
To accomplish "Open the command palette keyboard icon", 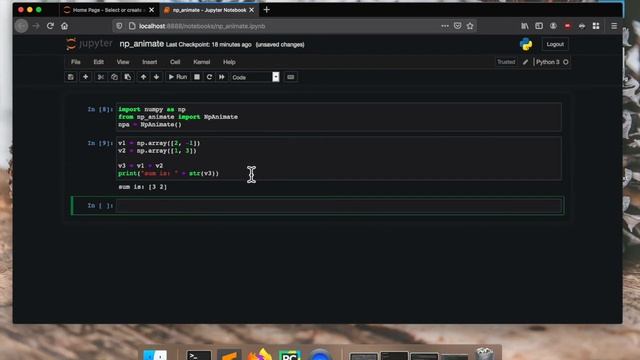I will click(291, 77).
